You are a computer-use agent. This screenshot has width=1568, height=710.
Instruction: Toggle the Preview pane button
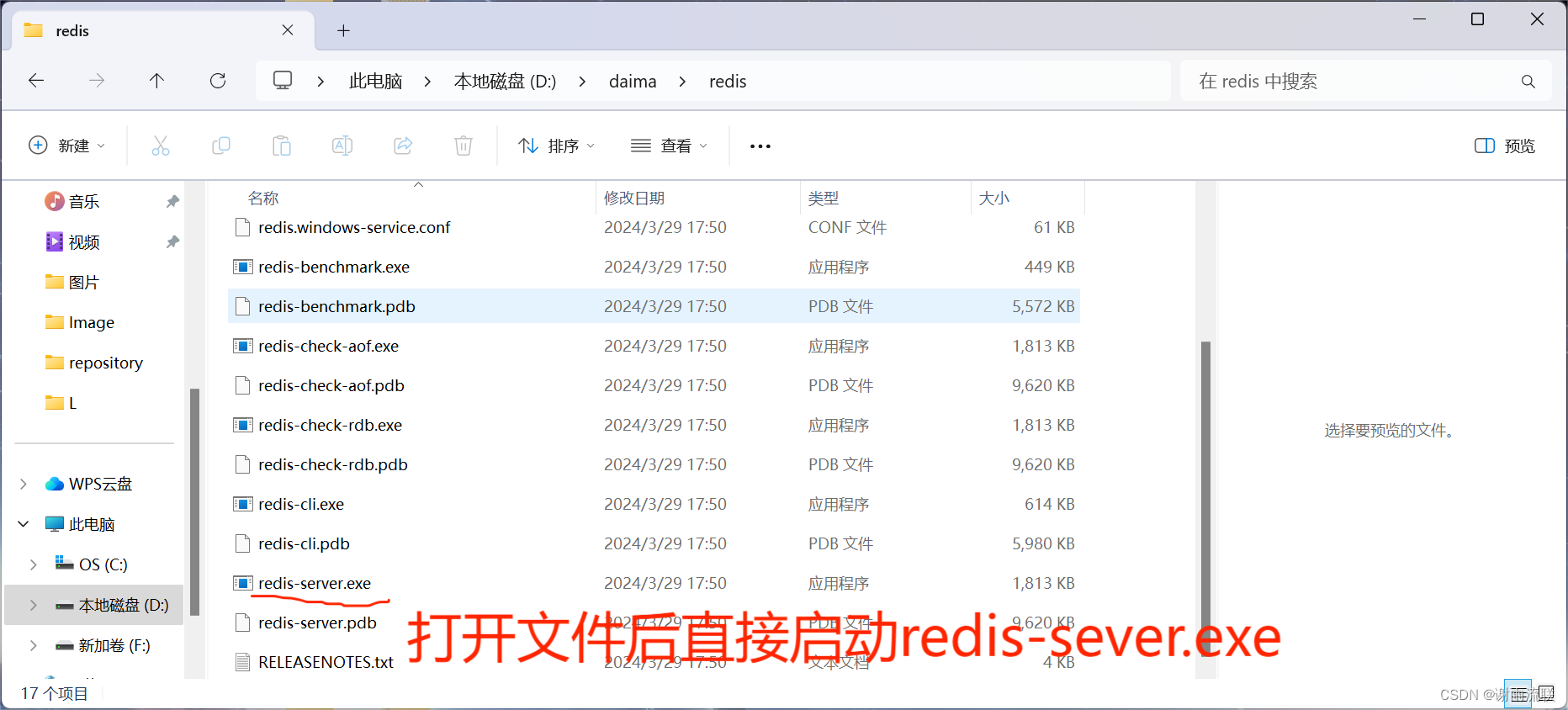point(1505,146)
